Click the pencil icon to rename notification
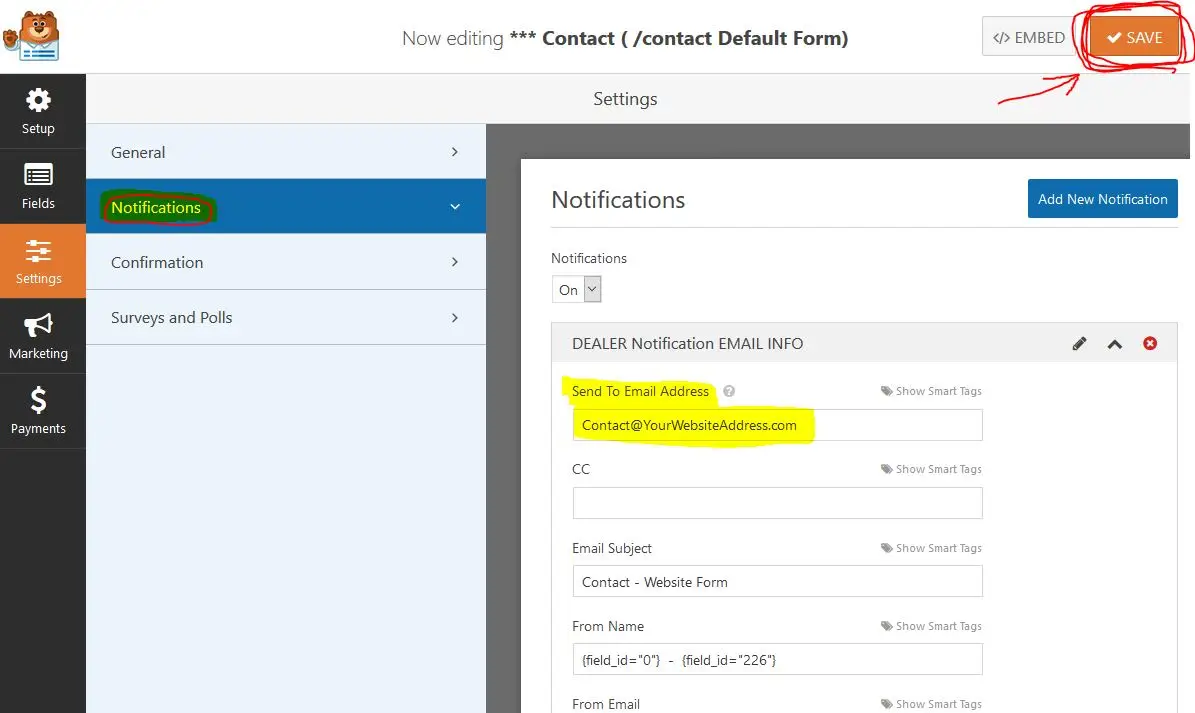This screenshot has width=1195, height=713. point(1079,344)
